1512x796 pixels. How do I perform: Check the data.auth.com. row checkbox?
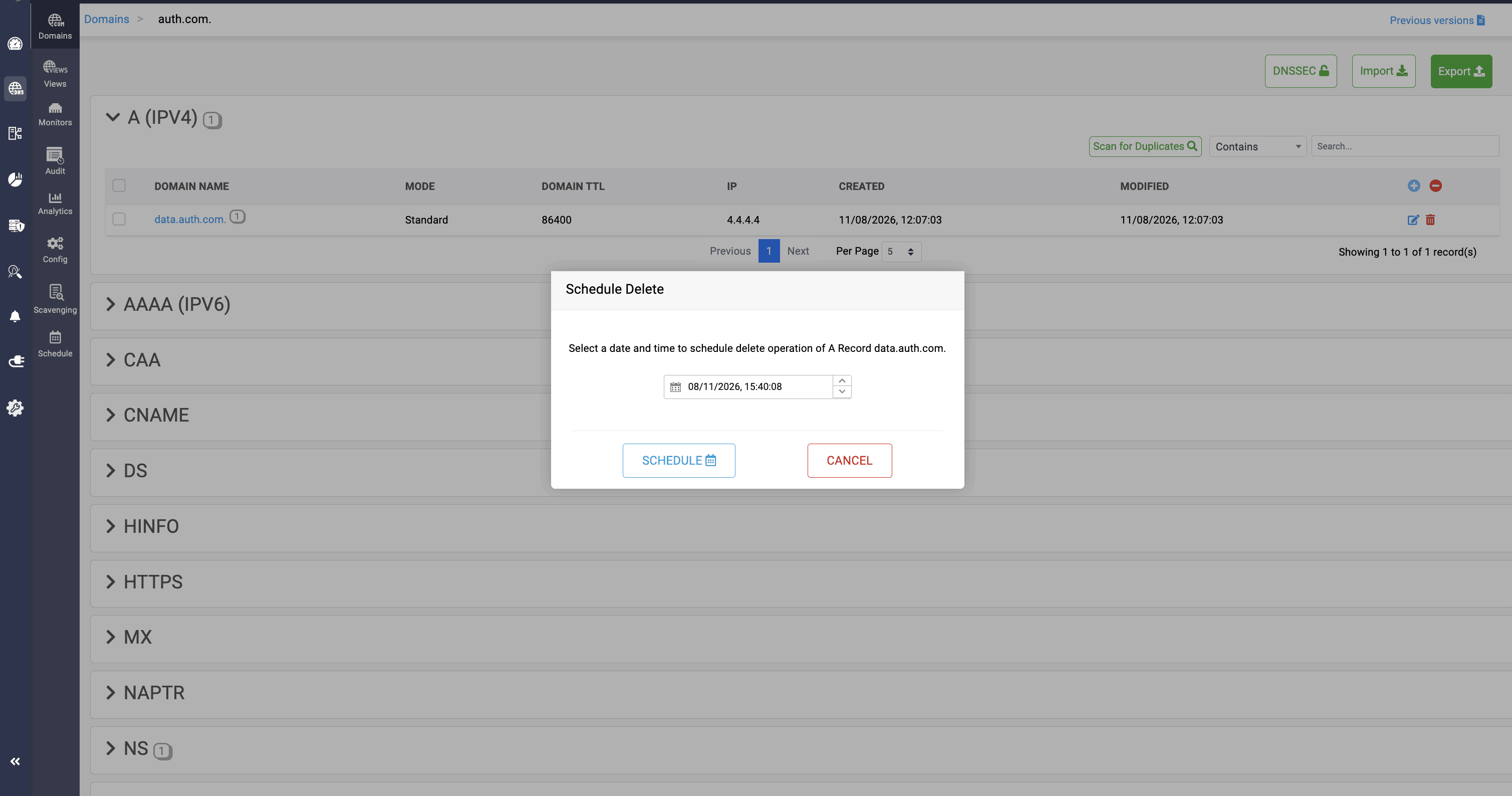tap(119, 219)
